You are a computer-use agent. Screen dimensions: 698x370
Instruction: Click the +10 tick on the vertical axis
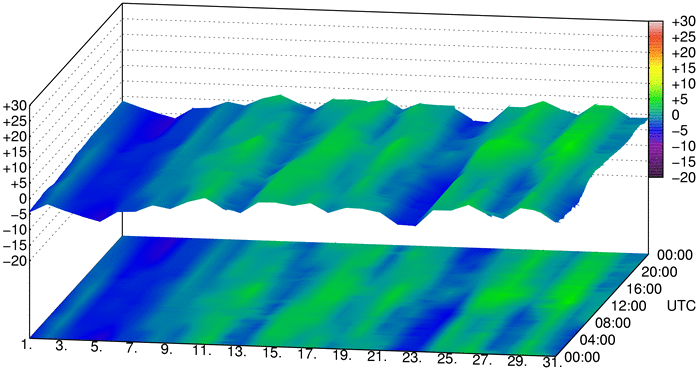click(15, 168)
